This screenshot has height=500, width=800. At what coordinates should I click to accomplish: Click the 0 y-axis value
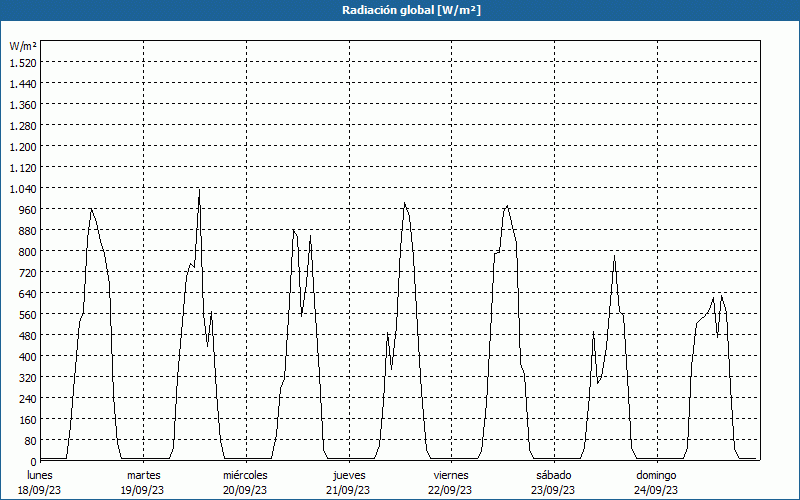point(34,461)
